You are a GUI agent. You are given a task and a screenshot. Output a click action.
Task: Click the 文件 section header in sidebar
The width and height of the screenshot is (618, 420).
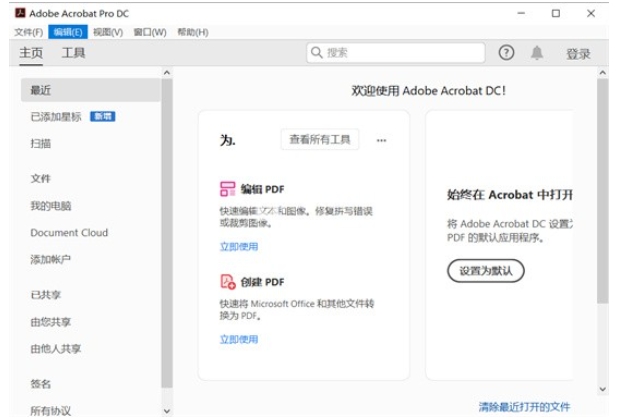(41, 178)
